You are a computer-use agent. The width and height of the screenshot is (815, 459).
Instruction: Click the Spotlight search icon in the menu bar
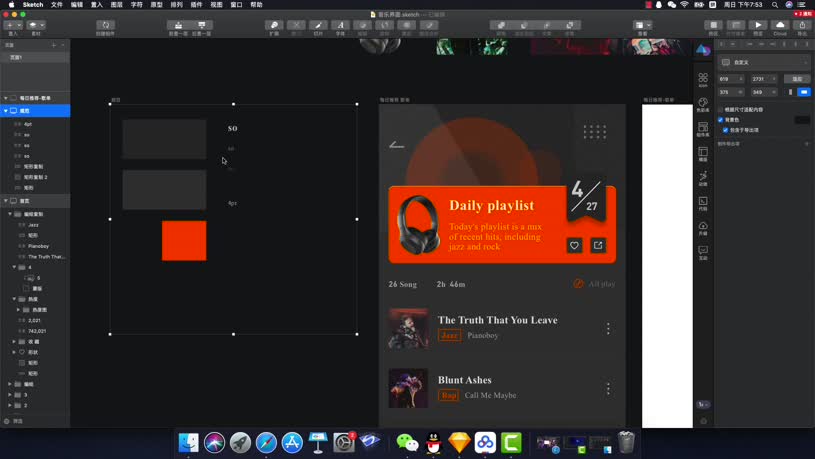tap(775, 4)
